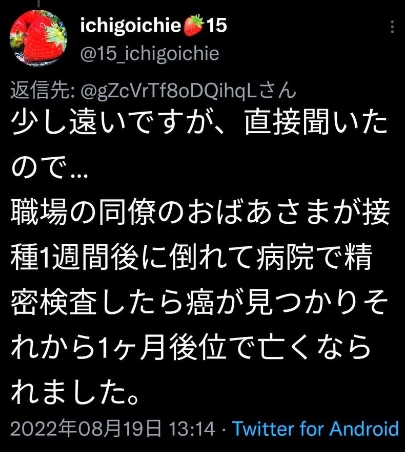Image resolution: width=405 pixels, height=452 pixels.
Task: Click the tweet line starting 少し遠いですが
Action: pyautogui.click(x=199, y=122)
